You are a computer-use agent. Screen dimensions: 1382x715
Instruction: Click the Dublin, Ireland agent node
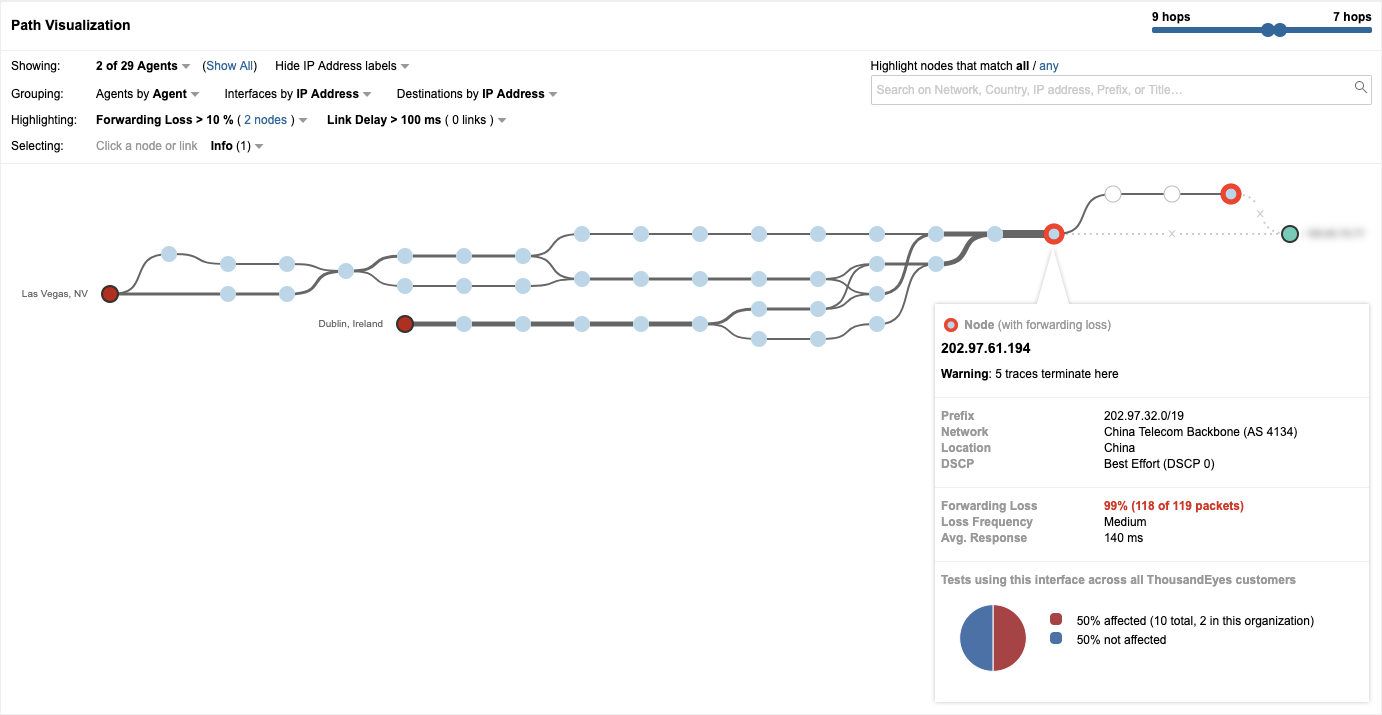pos(405,324)
